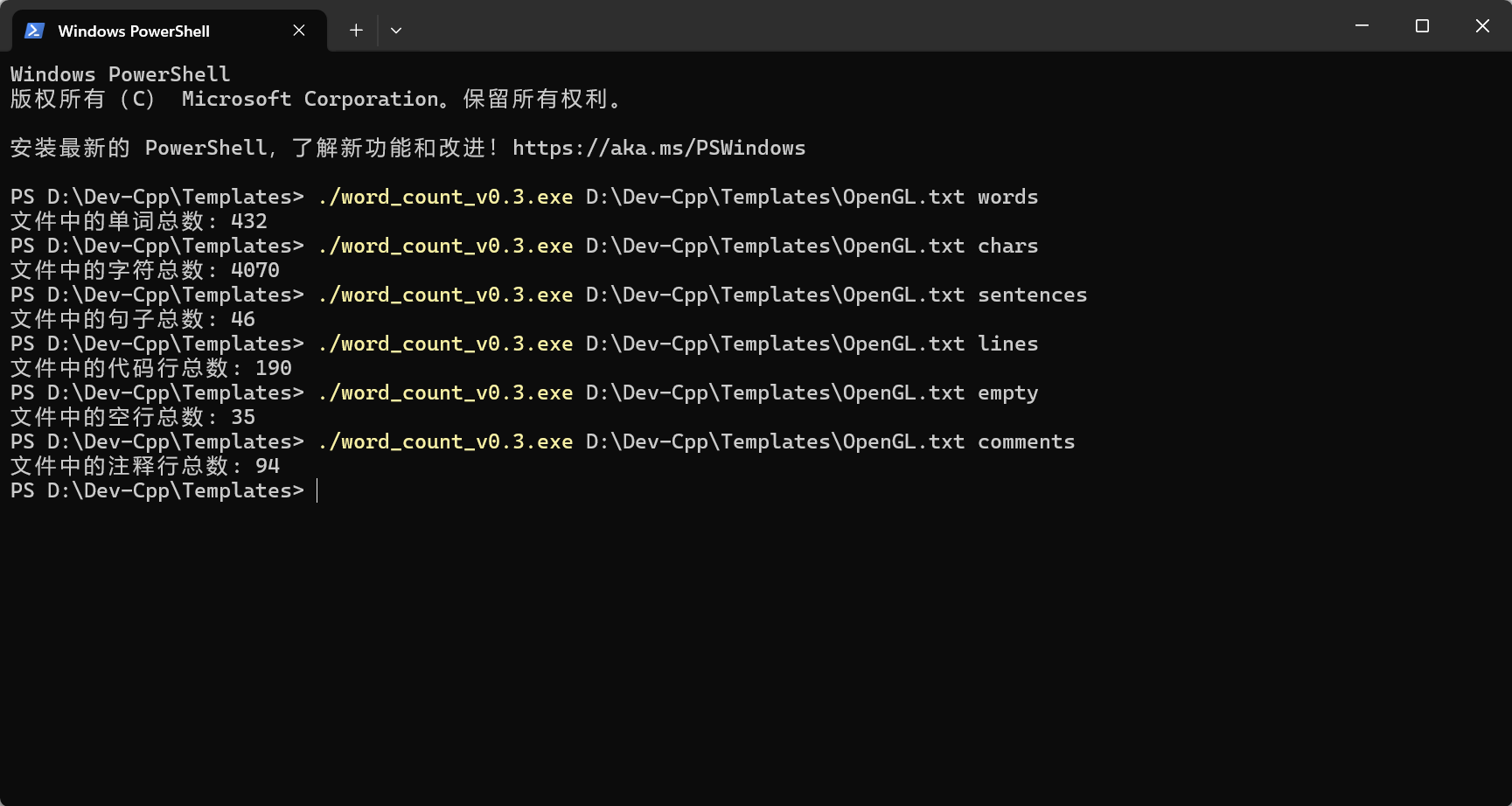Click the "sentences" argument in the command

tap(1032, 295)
